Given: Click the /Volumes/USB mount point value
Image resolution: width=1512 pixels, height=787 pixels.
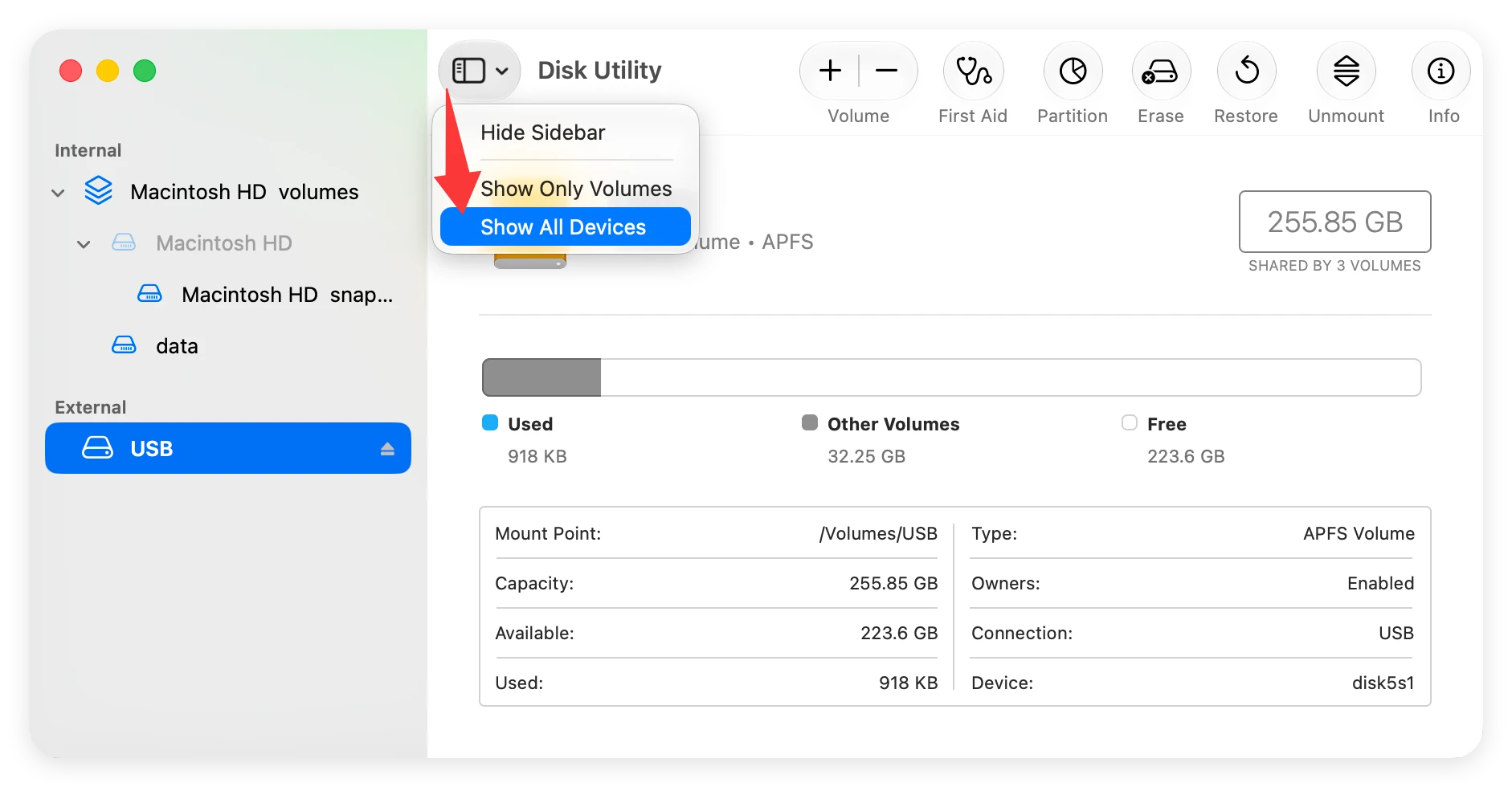Looking at the screenshot, I should click(x=878, y=534).
